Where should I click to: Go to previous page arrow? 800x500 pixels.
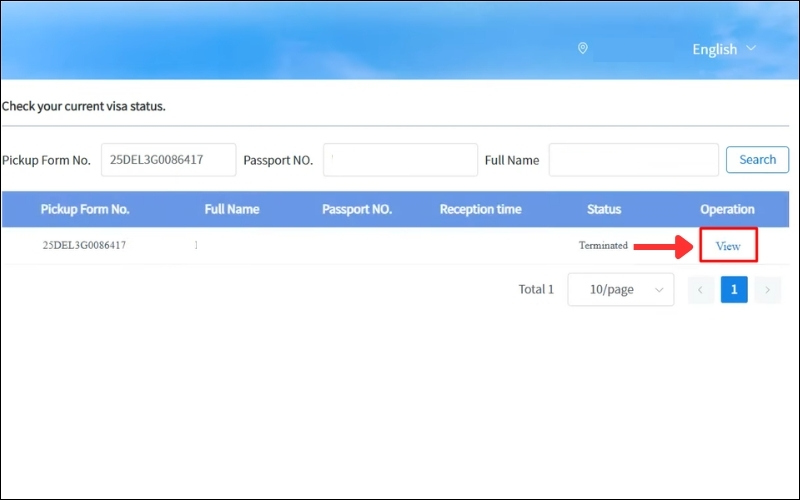[x=701, y=290]
